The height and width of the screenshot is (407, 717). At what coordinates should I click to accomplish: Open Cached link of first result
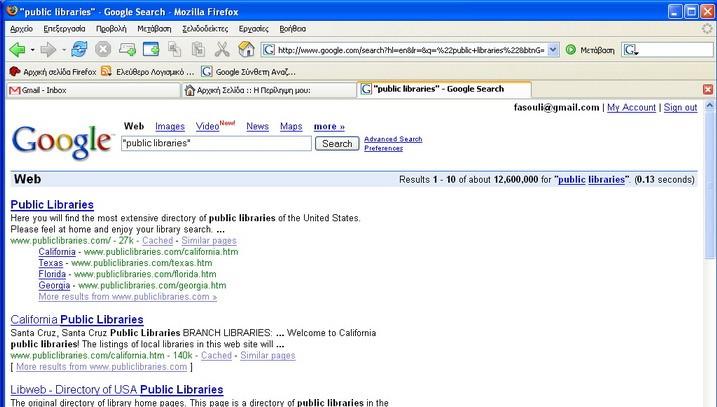click(x=158, y=241)
